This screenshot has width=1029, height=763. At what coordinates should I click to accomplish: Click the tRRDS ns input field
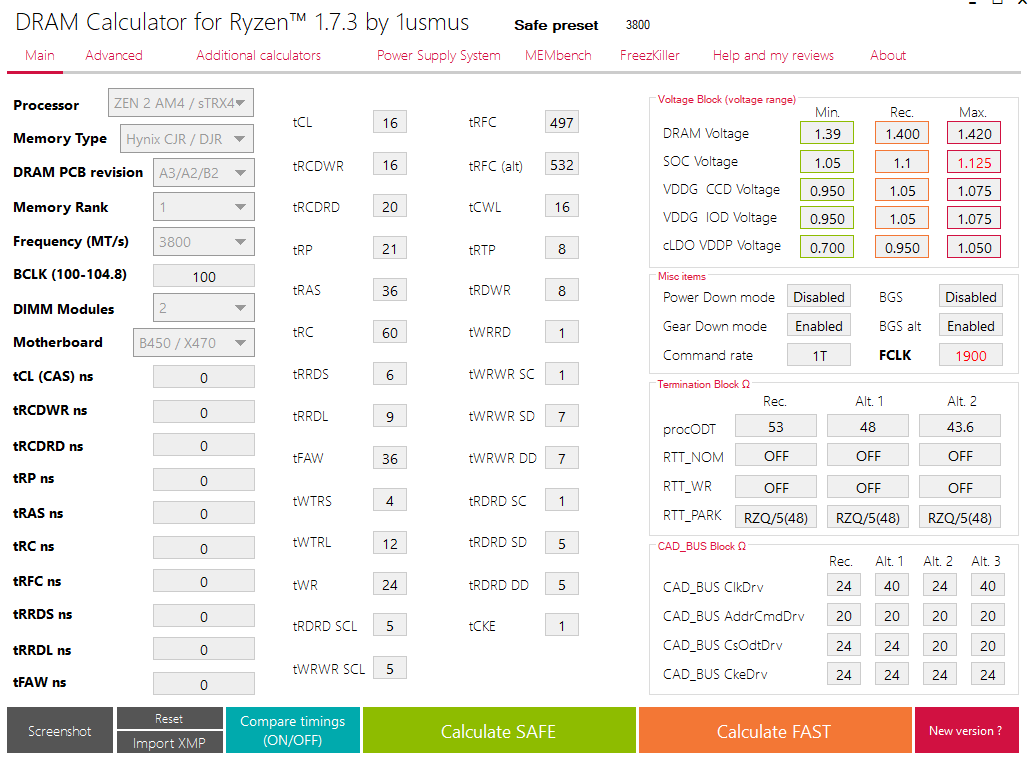point(203,616)
